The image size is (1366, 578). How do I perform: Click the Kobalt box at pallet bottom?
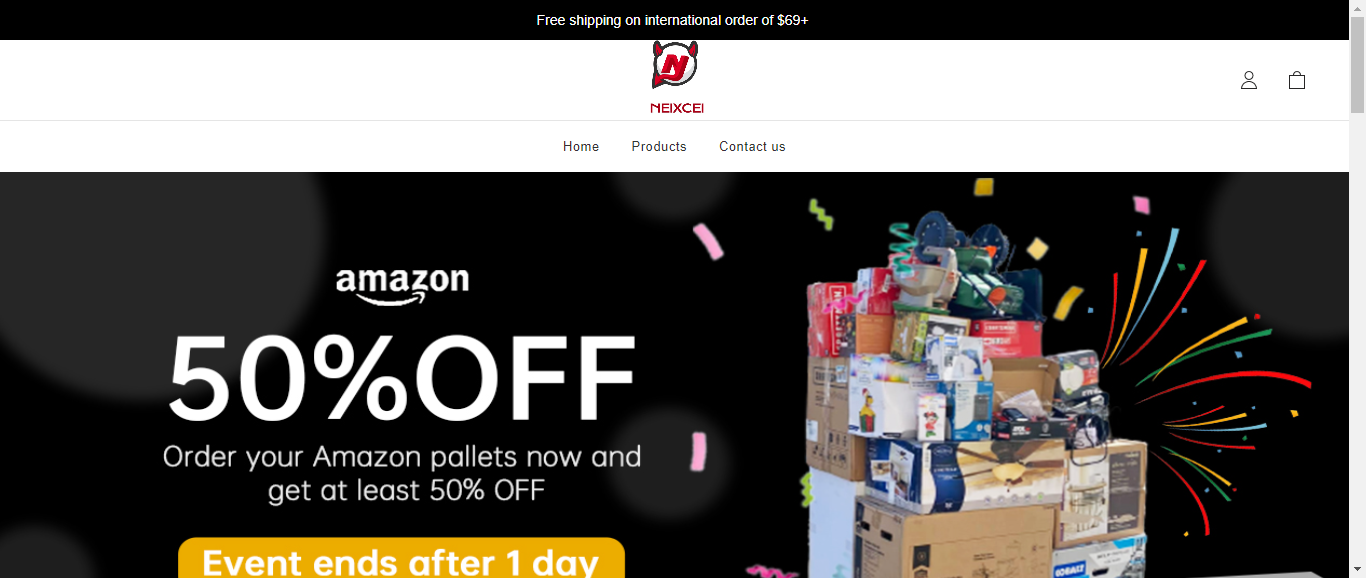tap(1100, 557)
